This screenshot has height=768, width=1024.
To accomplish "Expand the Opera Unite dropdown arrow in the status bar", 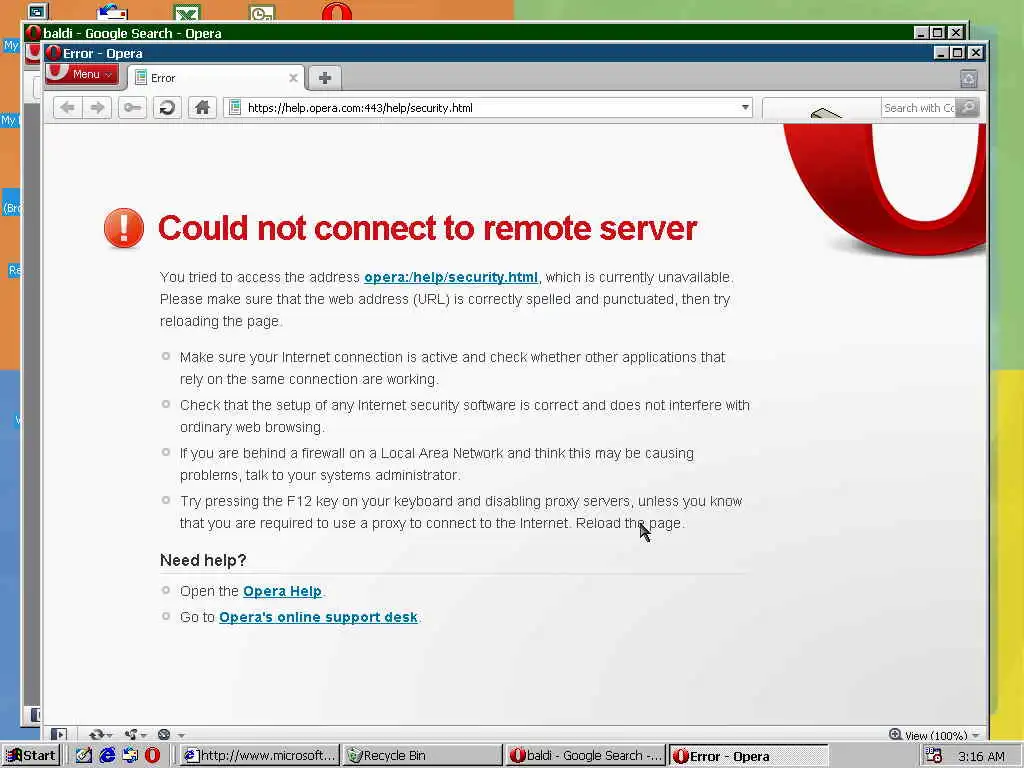I will click(144, 735).
